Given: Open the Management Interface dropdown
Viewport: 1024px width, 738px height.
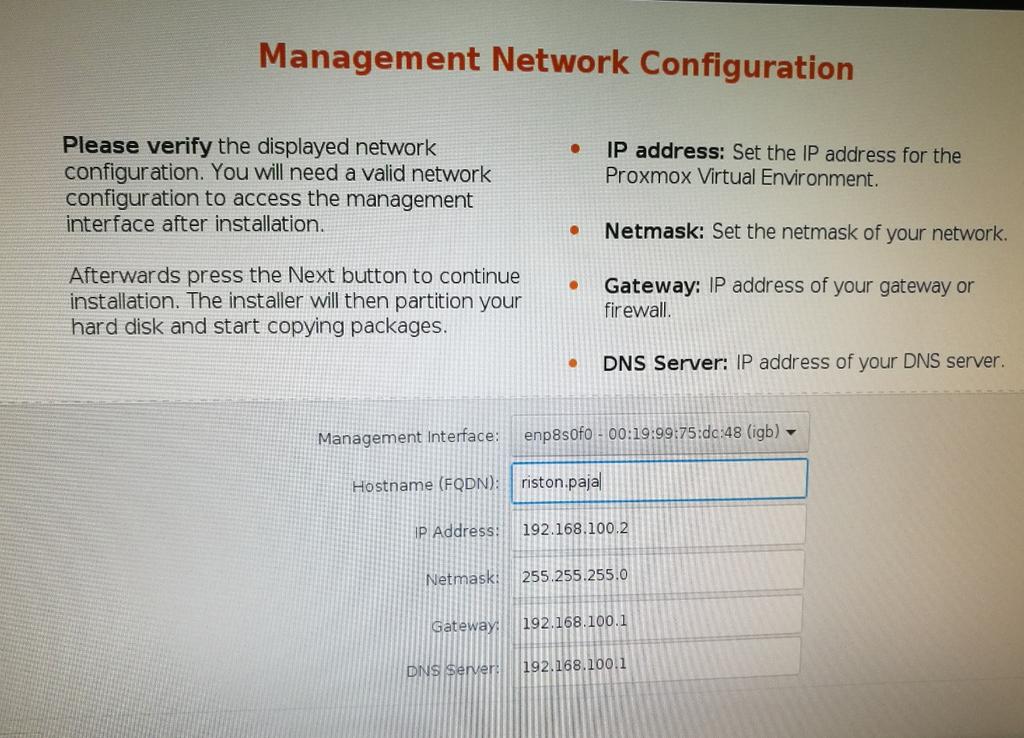Looking at the screenshot, I should click(660, 432).
